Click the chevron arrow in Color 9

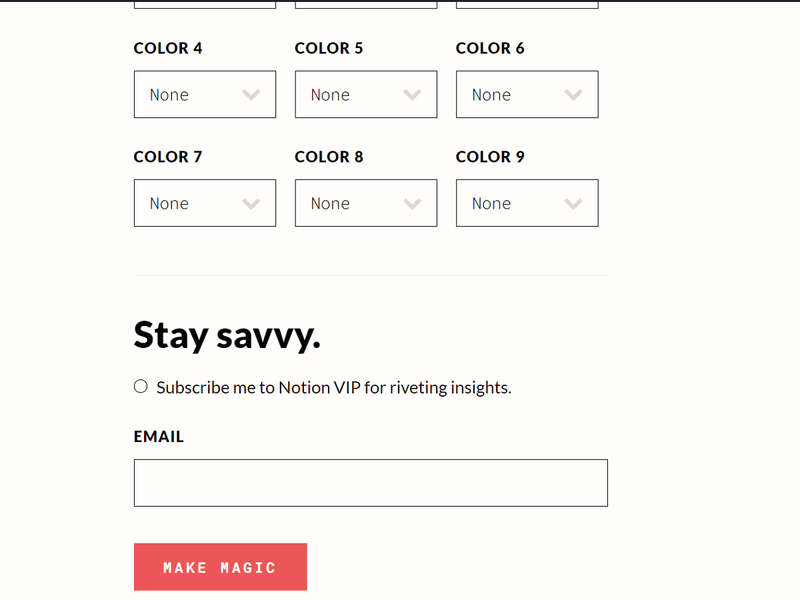(574, 204)
